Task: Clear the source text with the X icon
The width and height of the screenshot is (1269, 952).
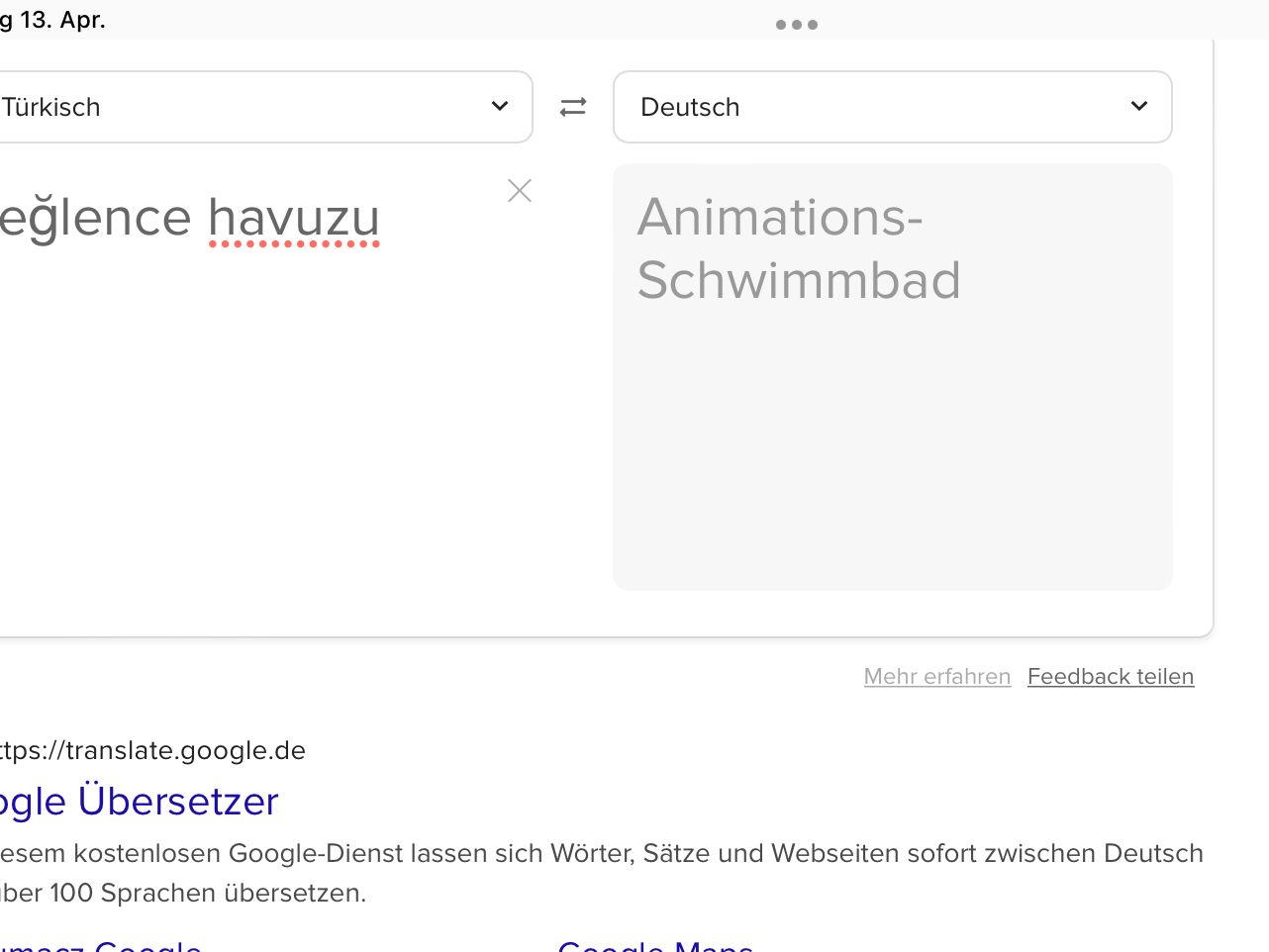Action: coord(520,191)
